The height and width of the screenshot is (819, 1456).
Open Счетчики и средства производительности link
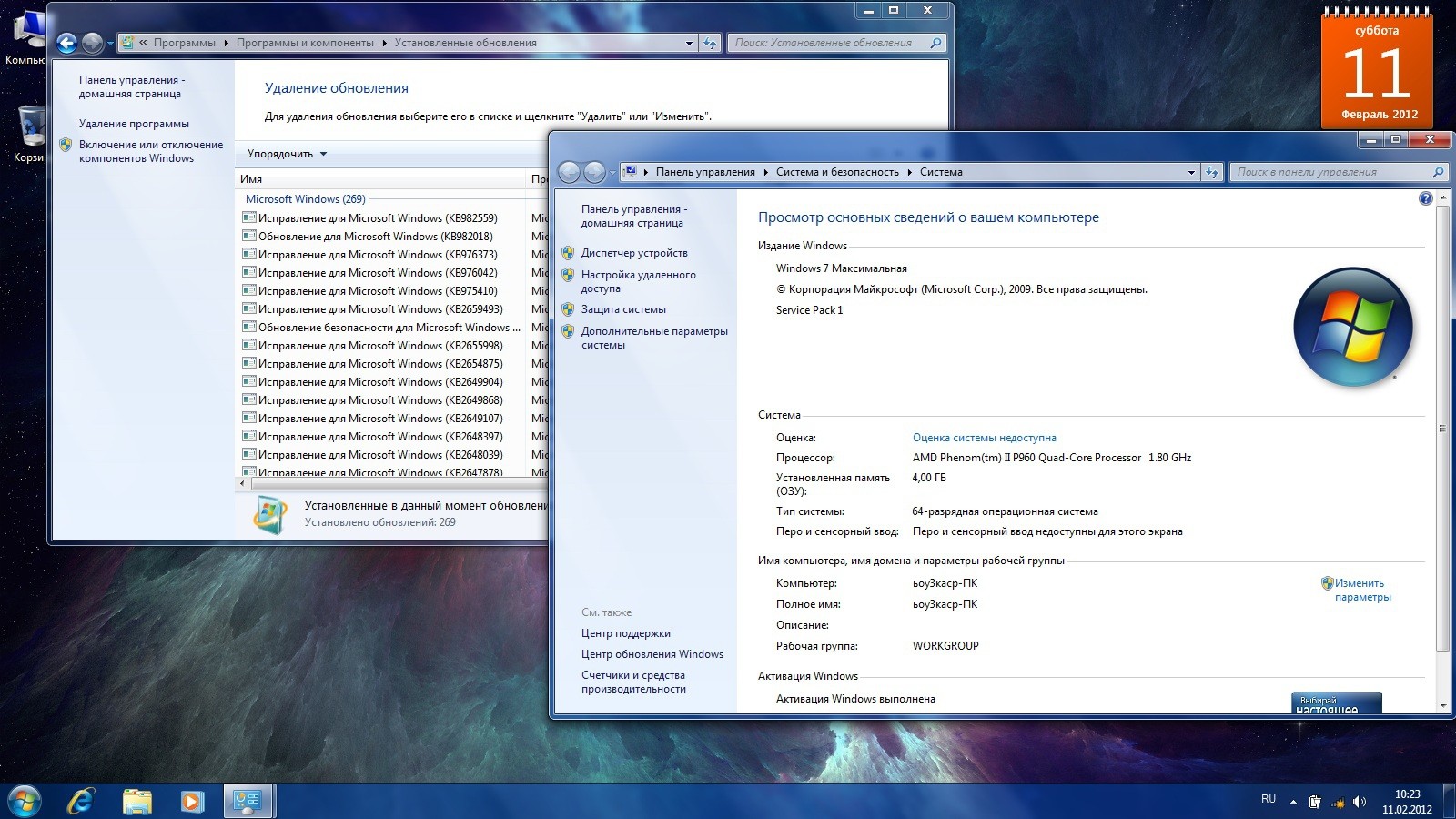[633, 682]
